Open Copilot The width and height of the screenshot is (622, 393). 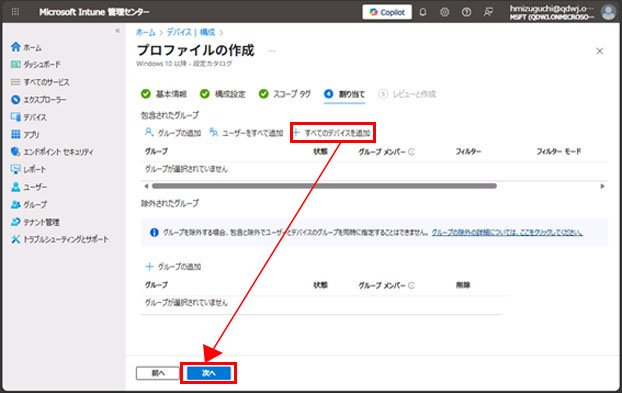[387, 12]
